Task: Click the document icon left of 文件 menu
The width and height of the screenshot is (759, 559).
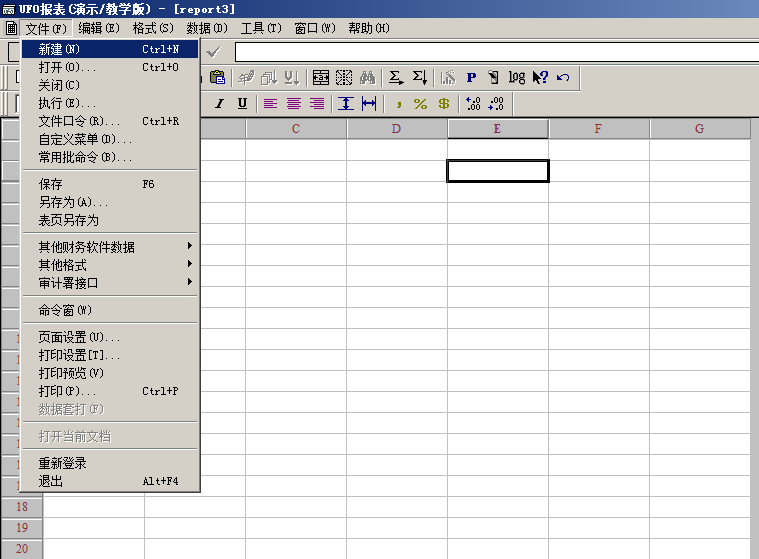Action: tap(11, 28)
